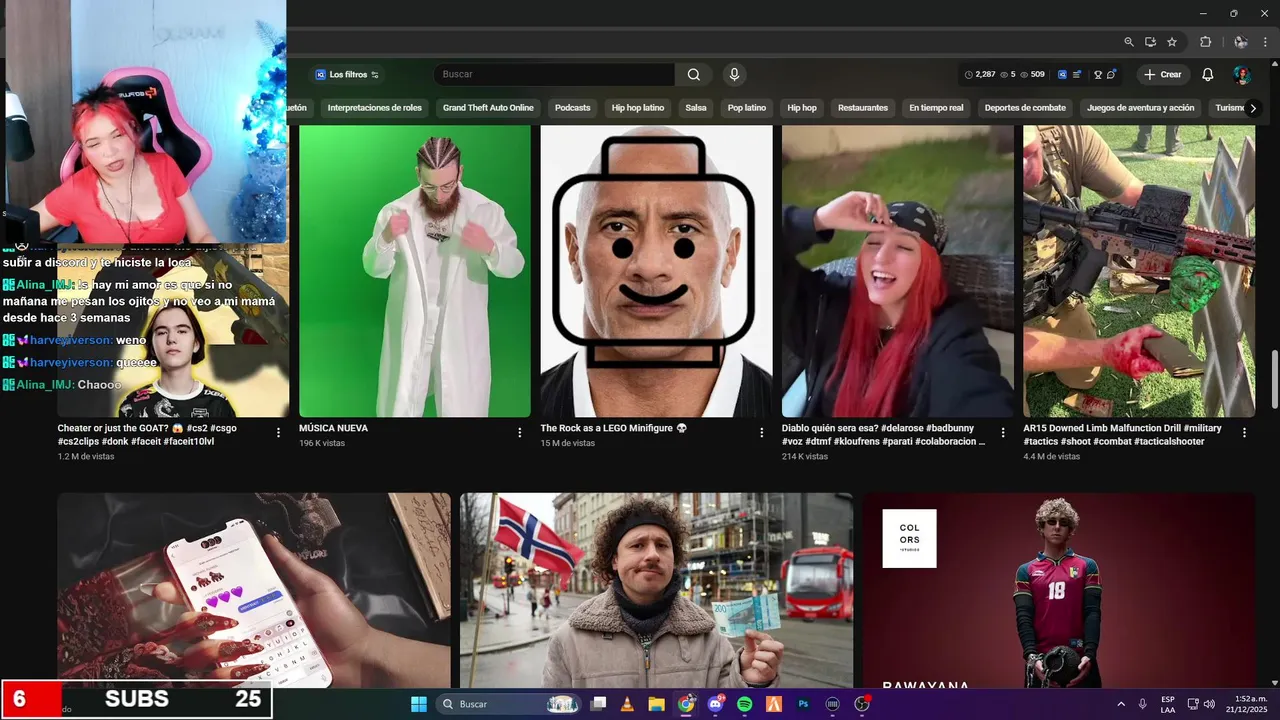This screenshot has height=720, width=1280.
Task: Start voice search with the microphone icon
Action: (x=734, y=75)
